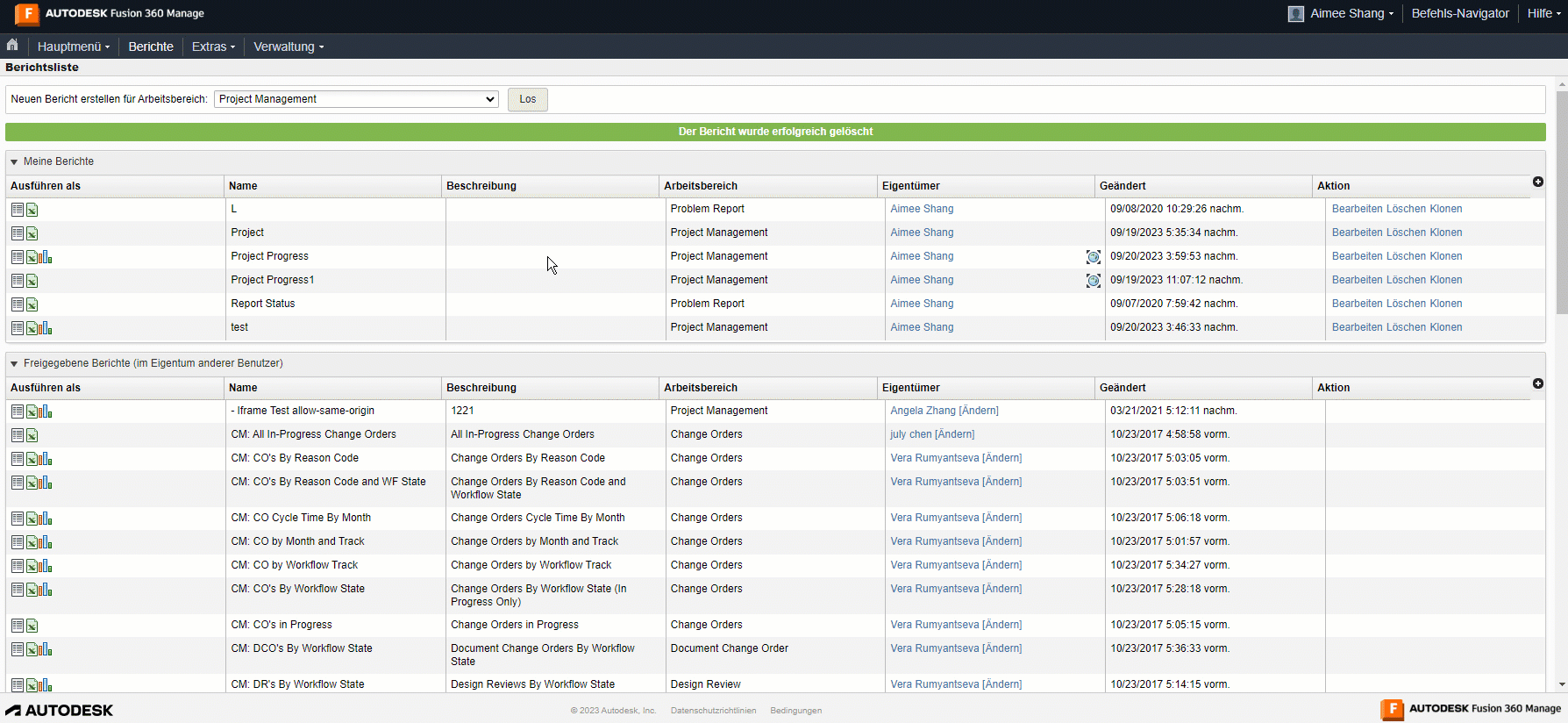Run Project Progress report as table
Viewport: 1568px width, 723px height.
18,257
